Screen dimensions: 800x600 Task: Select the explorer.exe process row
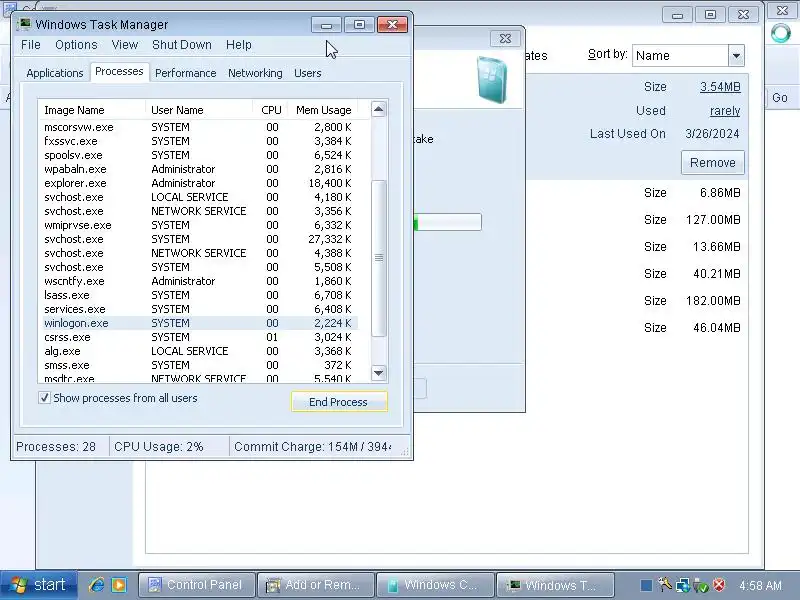(x=198, y=183)
